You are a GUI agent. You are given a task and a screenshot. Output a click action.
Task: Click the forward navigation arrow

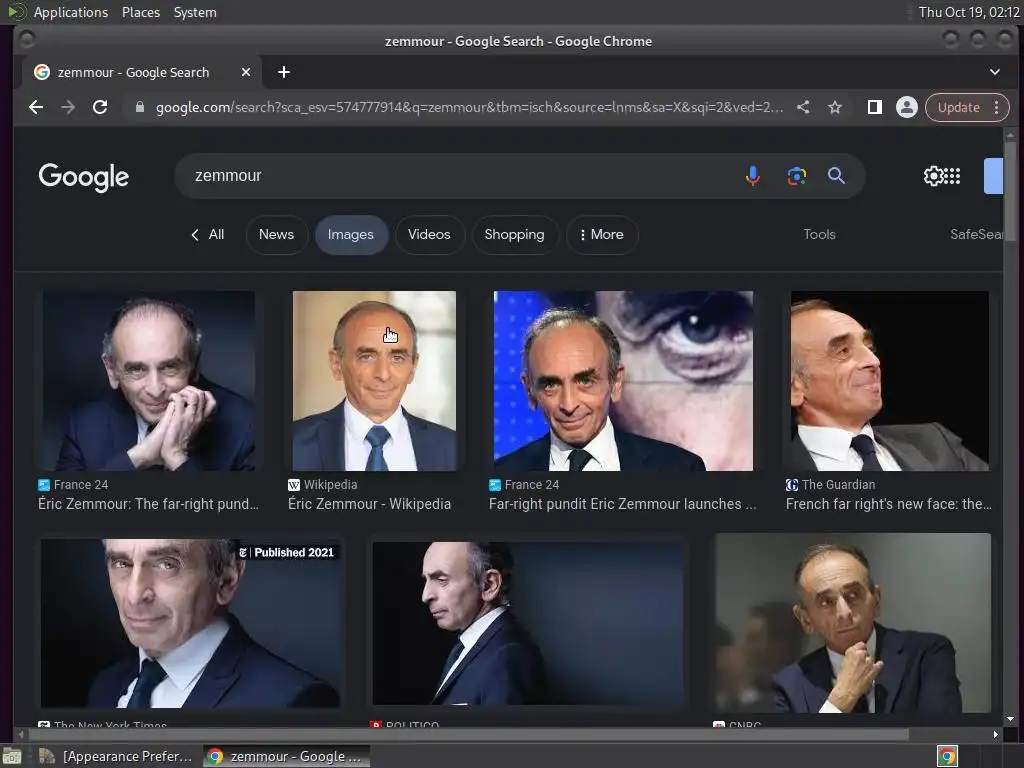[68, 107]
